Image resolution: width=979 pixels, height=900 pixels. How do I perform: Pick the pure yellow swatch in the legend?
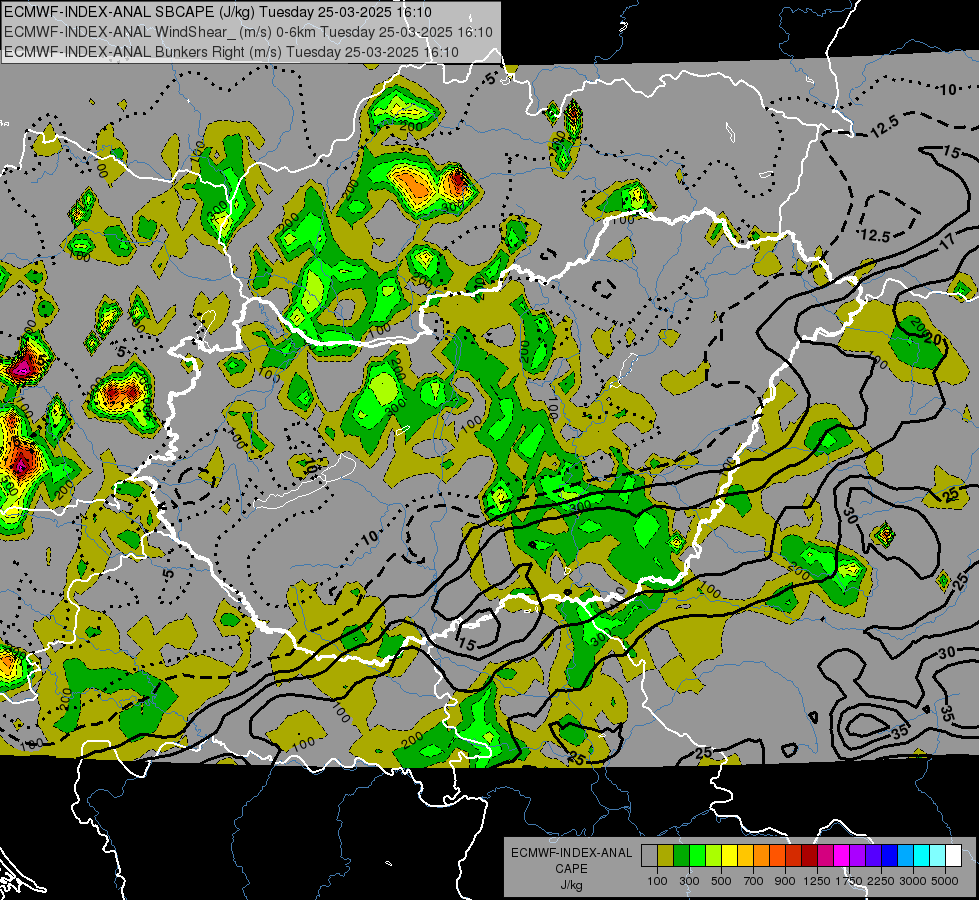click(x=730, y=856)
